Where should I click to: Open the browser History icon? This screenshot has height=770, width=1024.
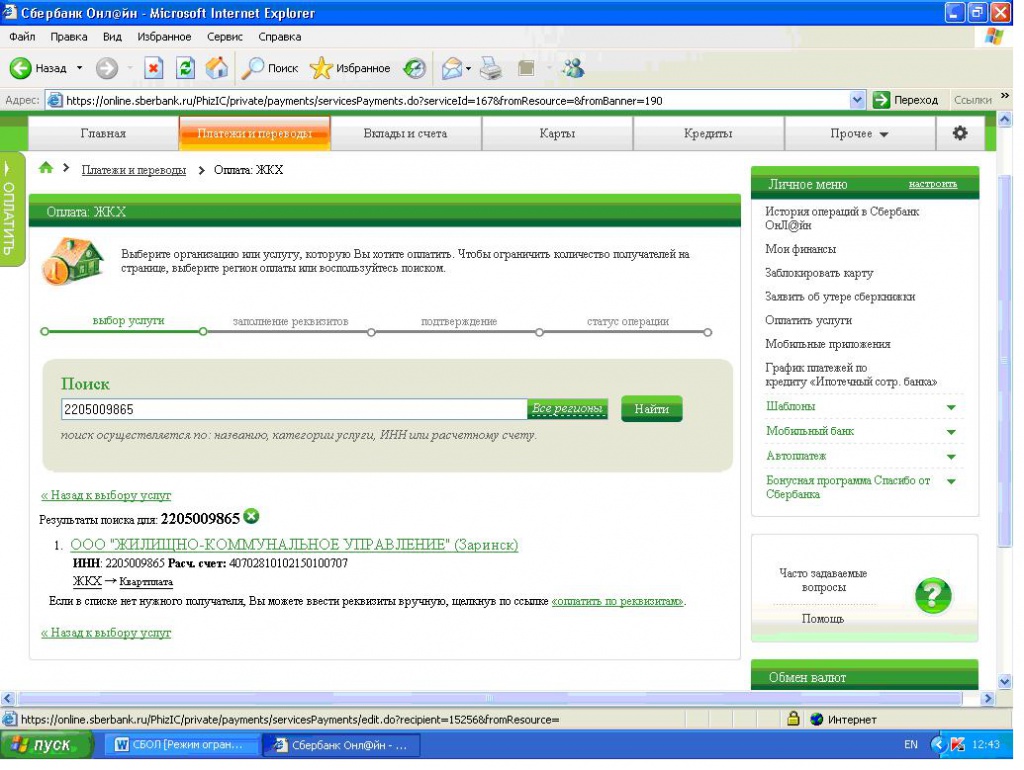tap(414, 68)
